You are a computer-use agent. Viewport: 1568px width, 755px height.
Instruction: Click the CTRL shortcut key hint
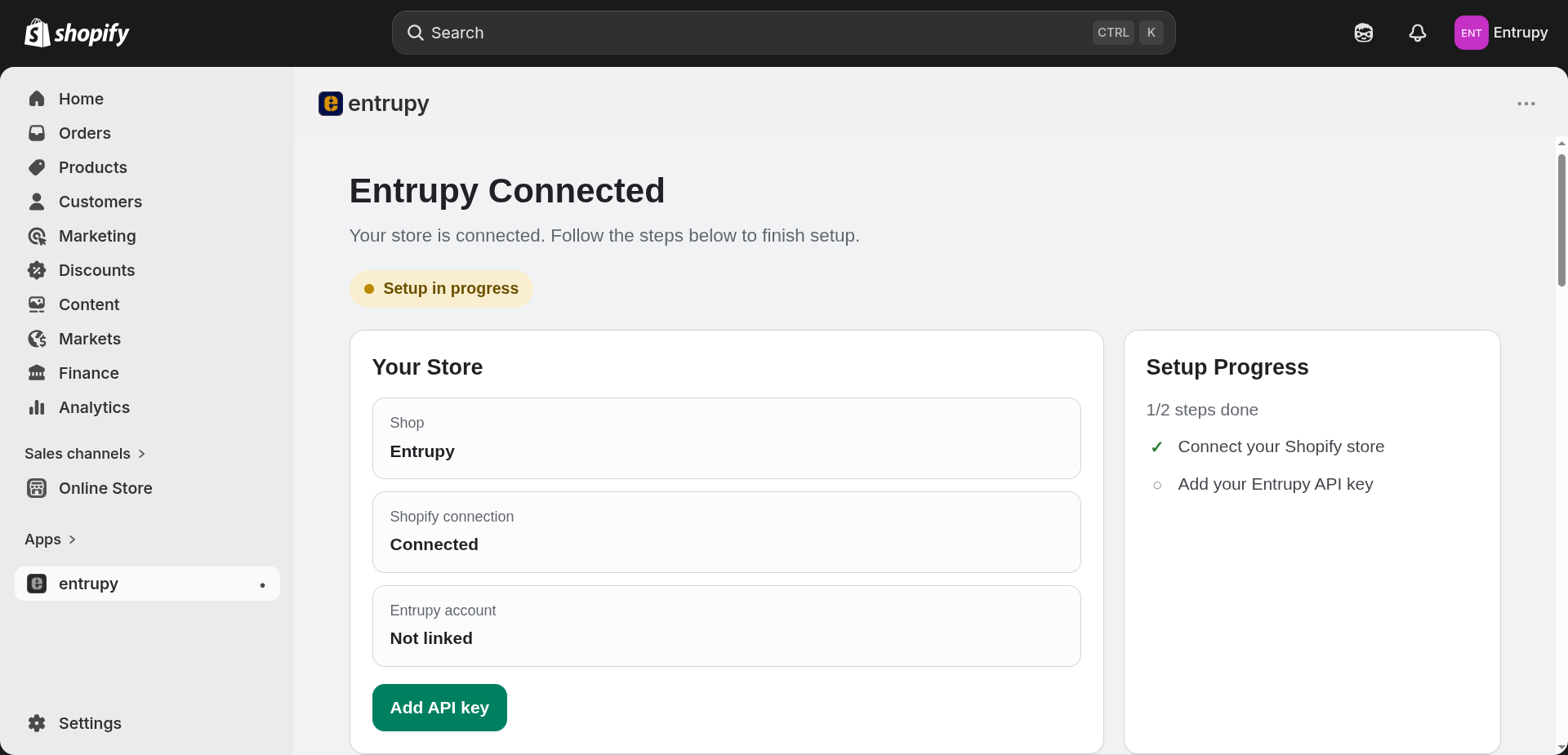[1113, 33]
